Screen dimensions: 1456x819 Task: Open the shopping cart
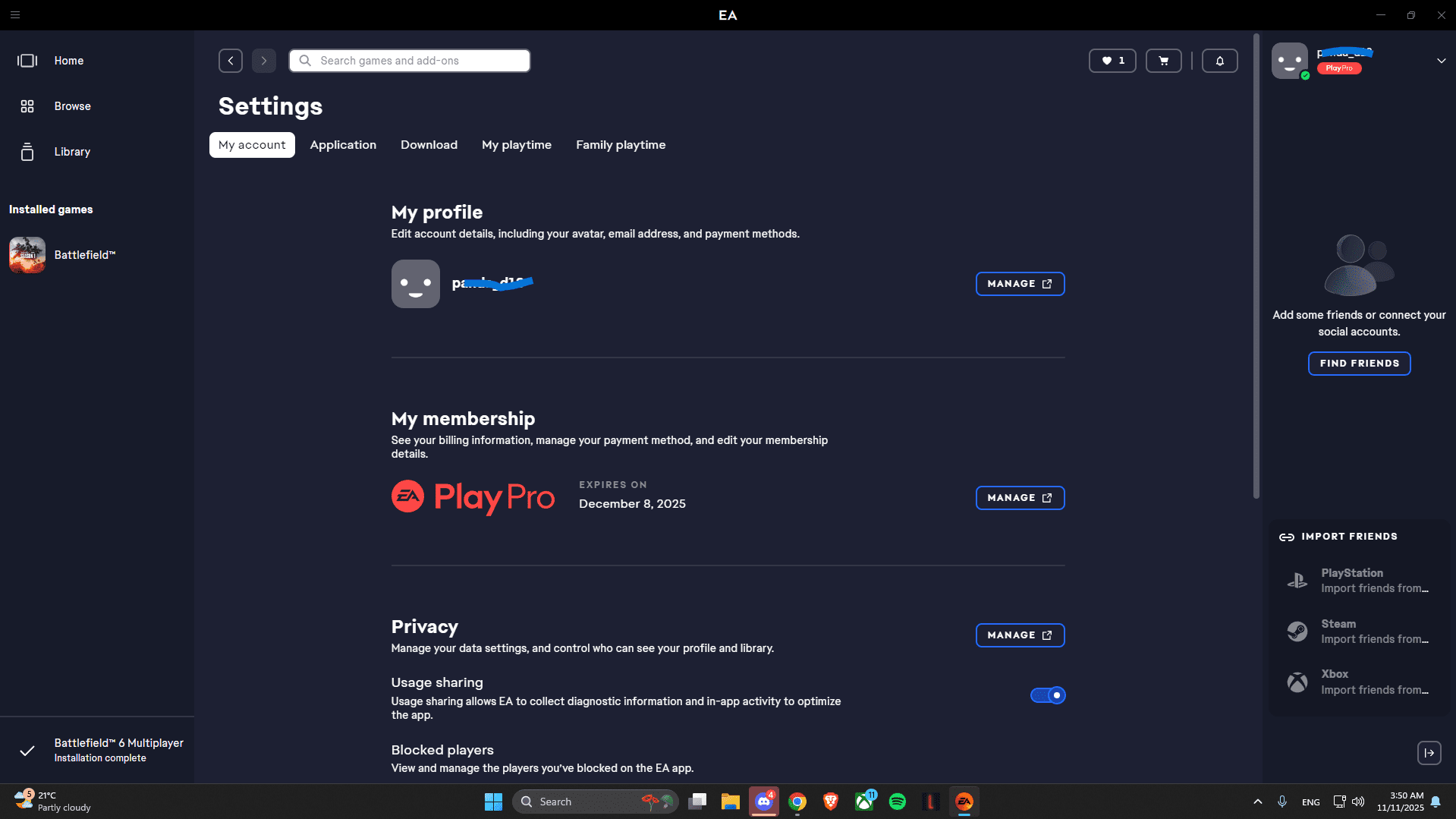1163,61
